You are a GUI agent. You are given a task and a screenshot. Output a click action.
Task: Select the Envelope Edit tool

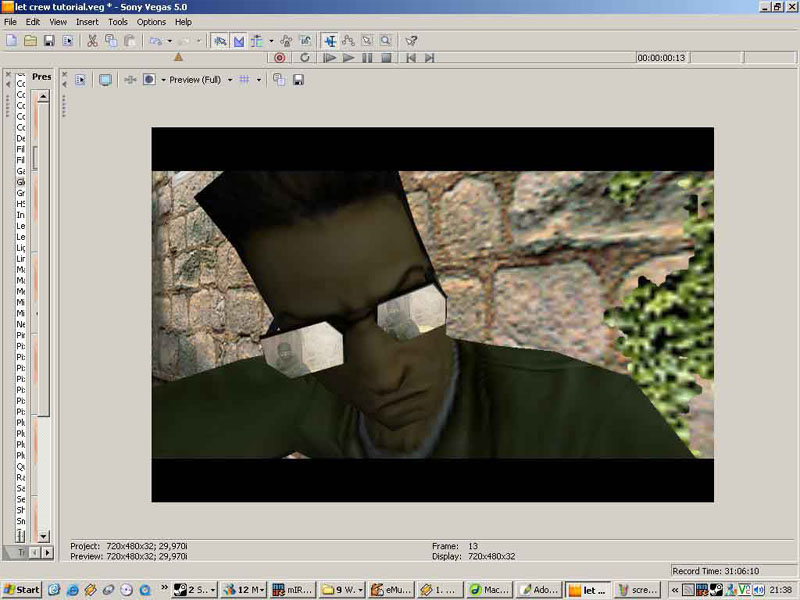pyautogui.click(x=348, y=41)
